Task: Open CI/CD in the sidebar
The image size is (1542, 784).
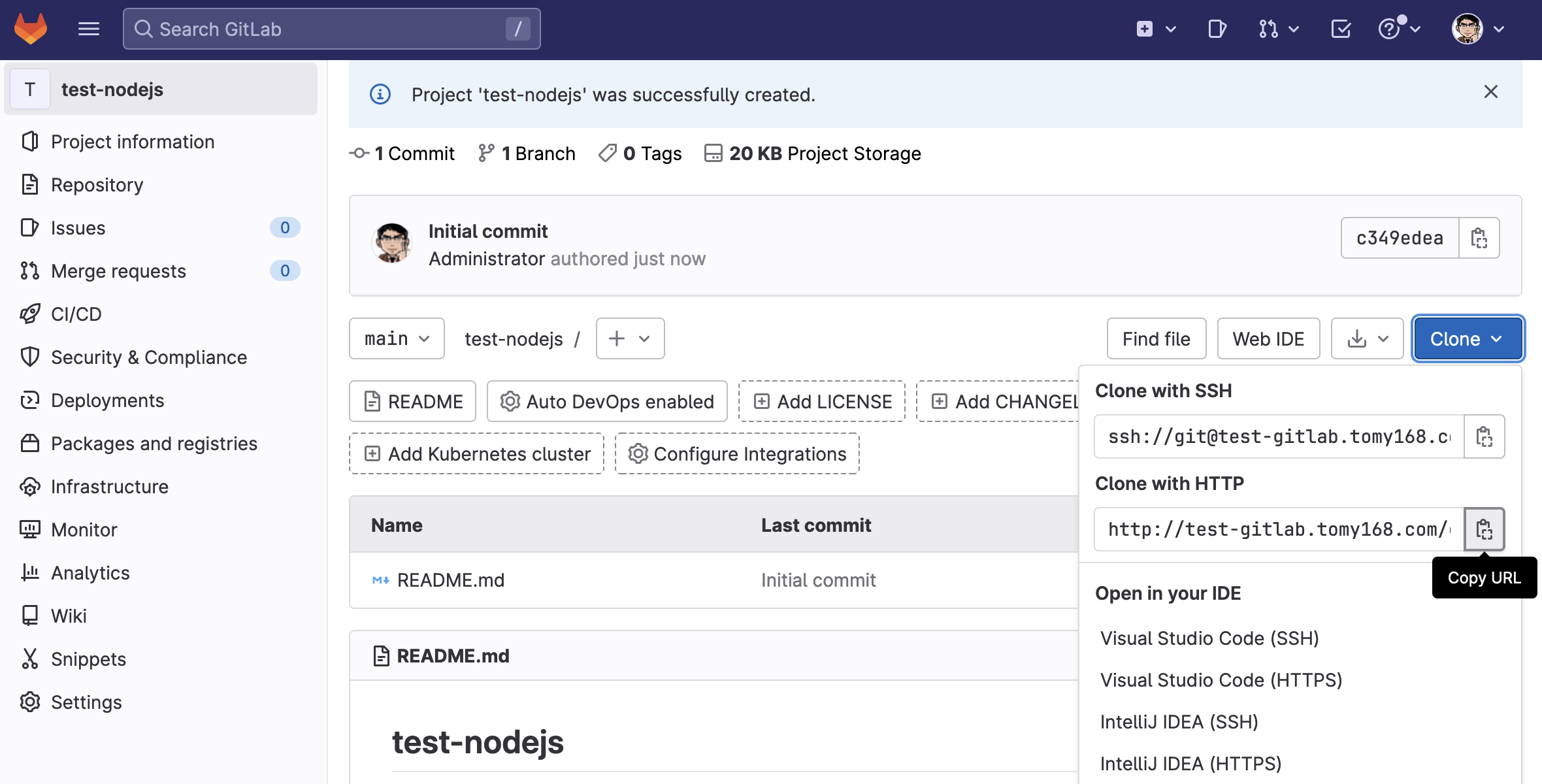Action: 76,314
